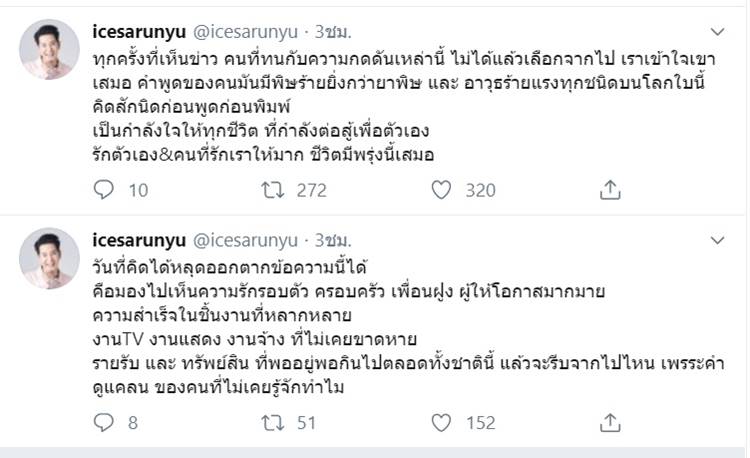Viewport: 750px width, 458px height.
Task: Open the icesarunyu profile name in second tweet
Action: [x=145, y=241]
